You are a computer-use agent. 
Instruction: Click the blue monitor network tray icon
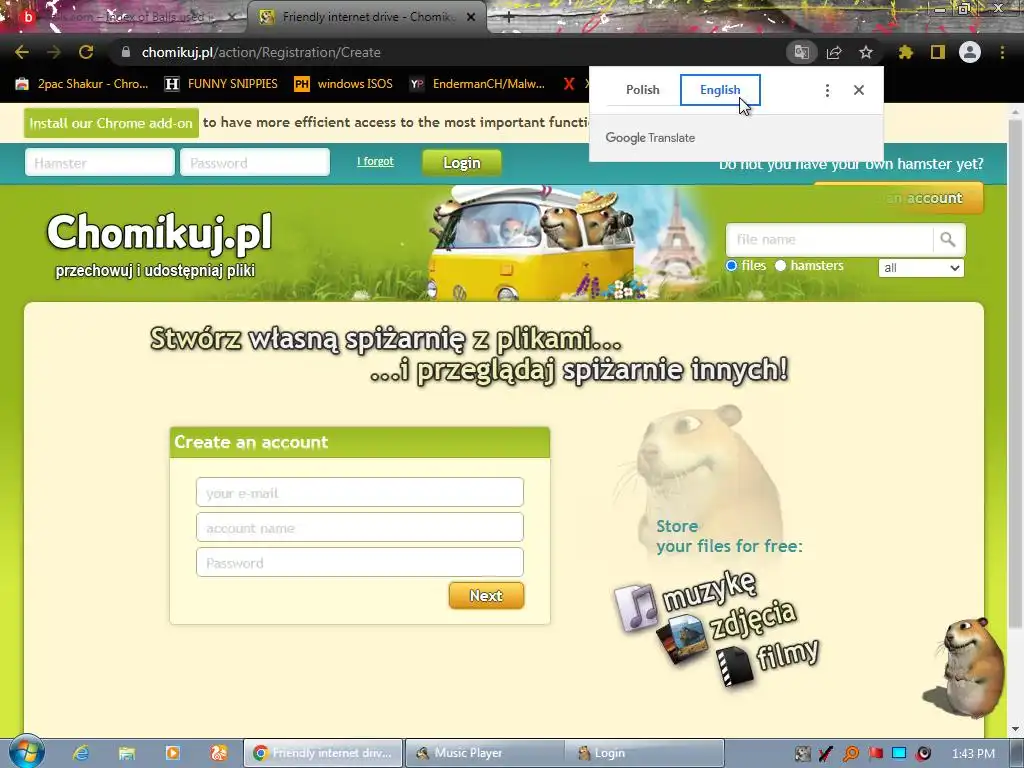click(899, 754)
